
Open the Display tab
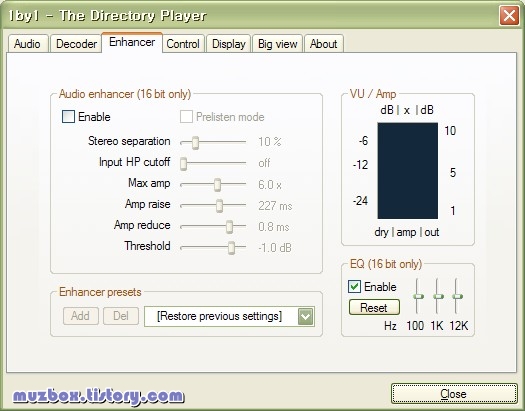229,44
